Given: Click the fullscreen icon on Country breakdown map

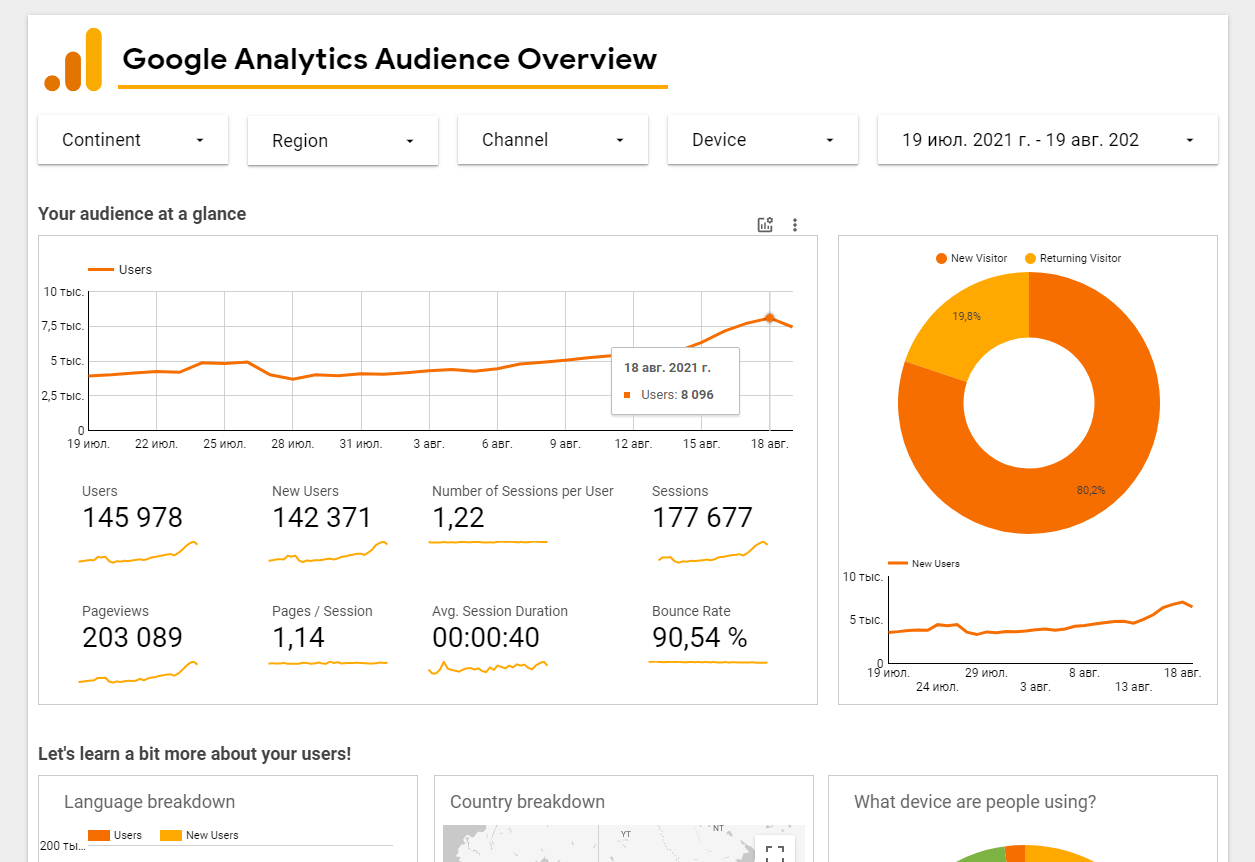Looking at the screenshot, I should point(774,852).
